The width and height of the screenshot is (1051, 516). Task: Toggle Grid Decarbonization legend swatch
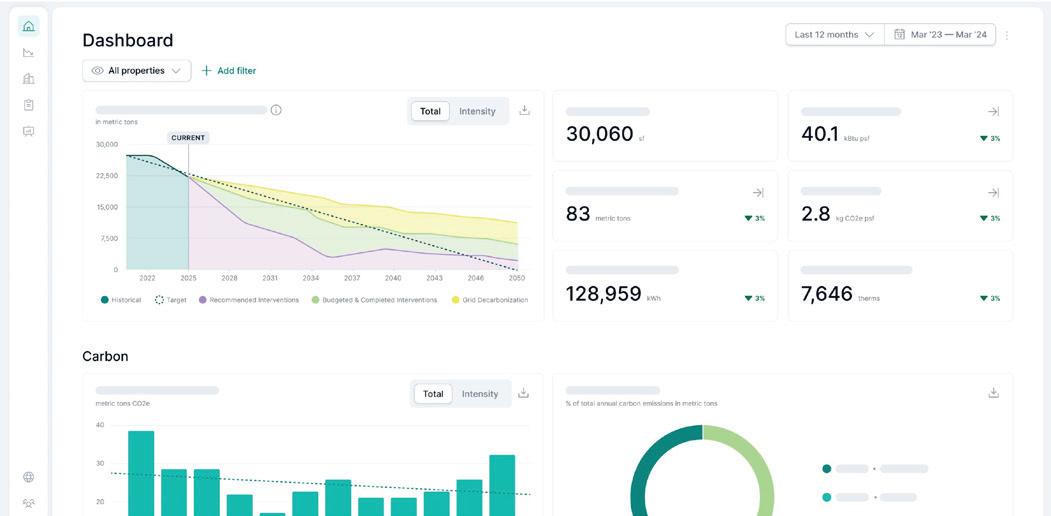[x=456, y=300]
